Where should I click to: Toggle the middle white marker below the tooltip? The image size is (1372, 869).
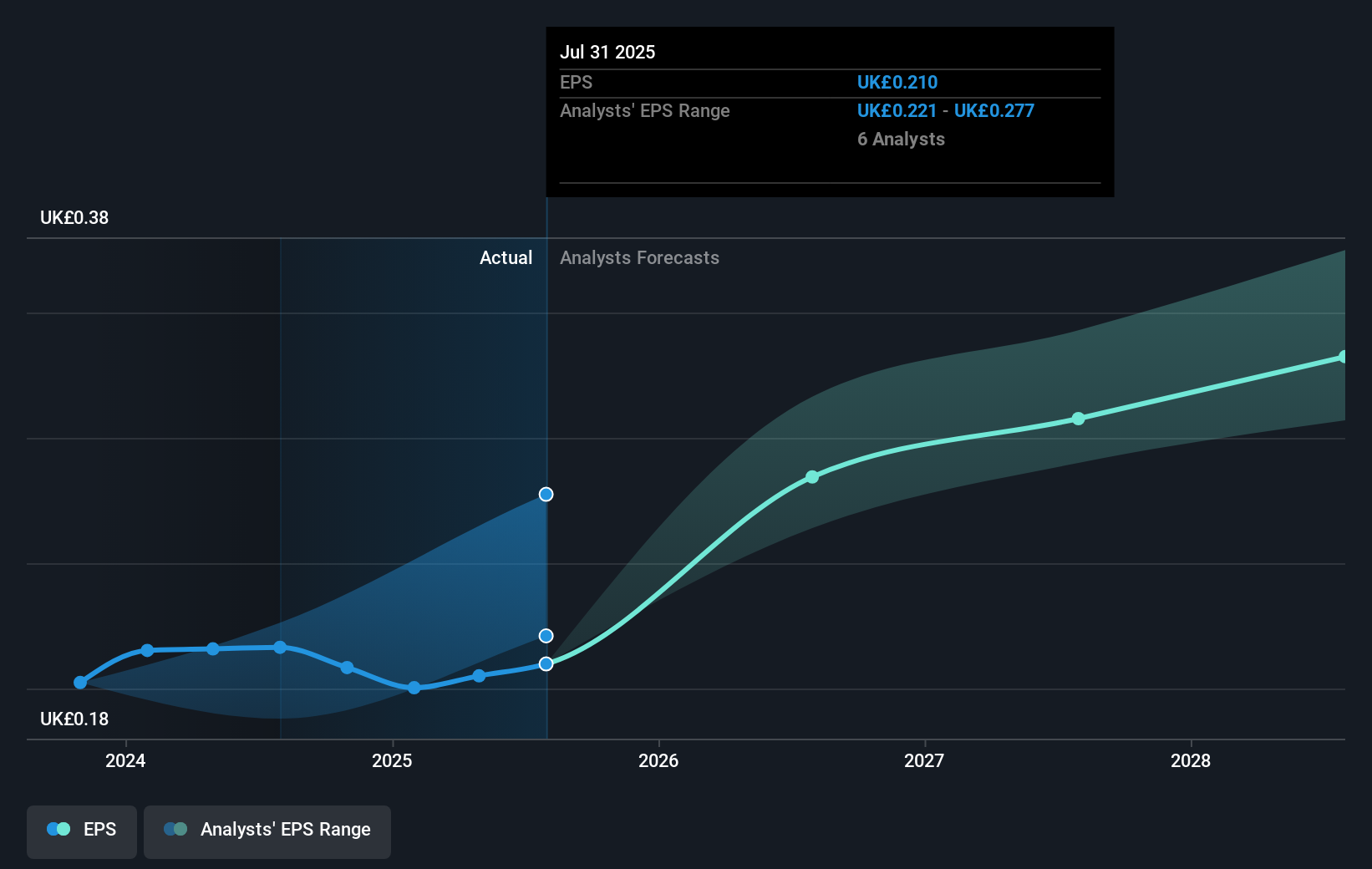pos(546,635)
